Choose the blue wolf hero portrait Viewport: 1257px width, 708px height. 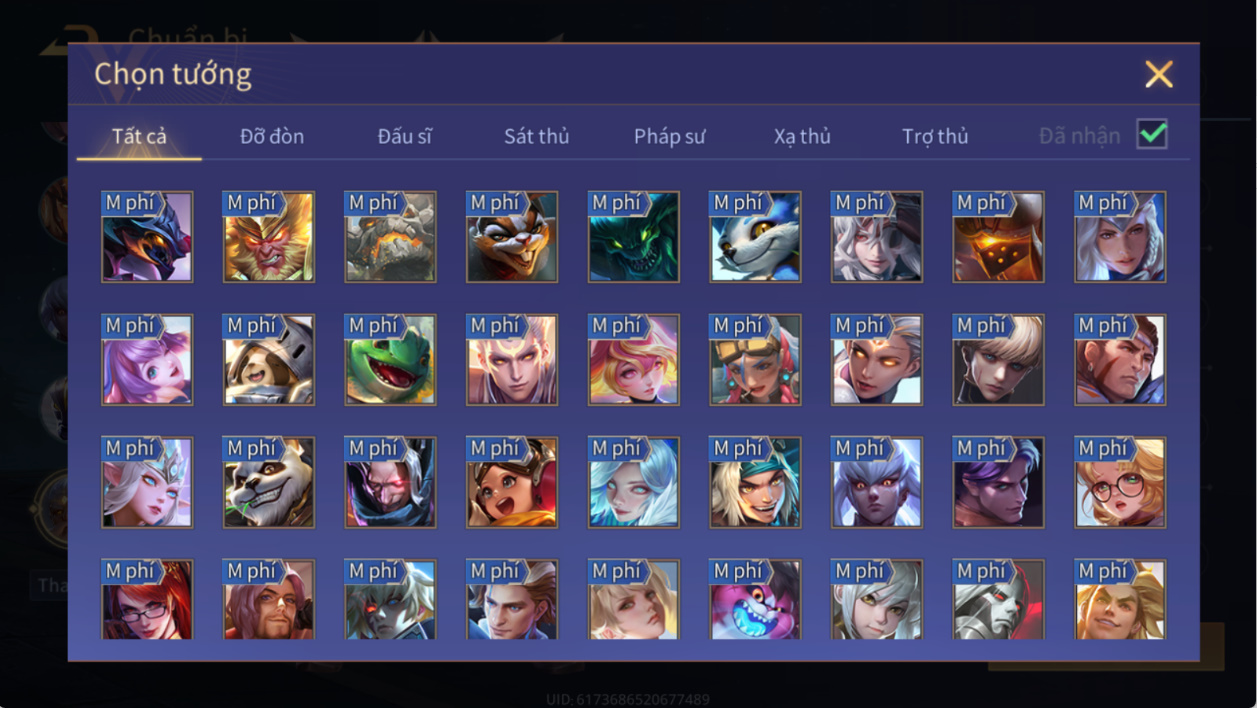[x=755, y=237]
